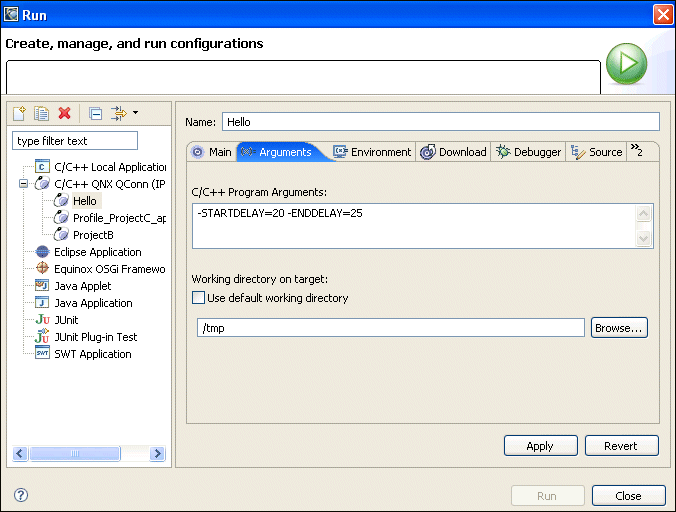
Task: Collapse the C/C++ QNX QConn node
Action: [23, 184]
